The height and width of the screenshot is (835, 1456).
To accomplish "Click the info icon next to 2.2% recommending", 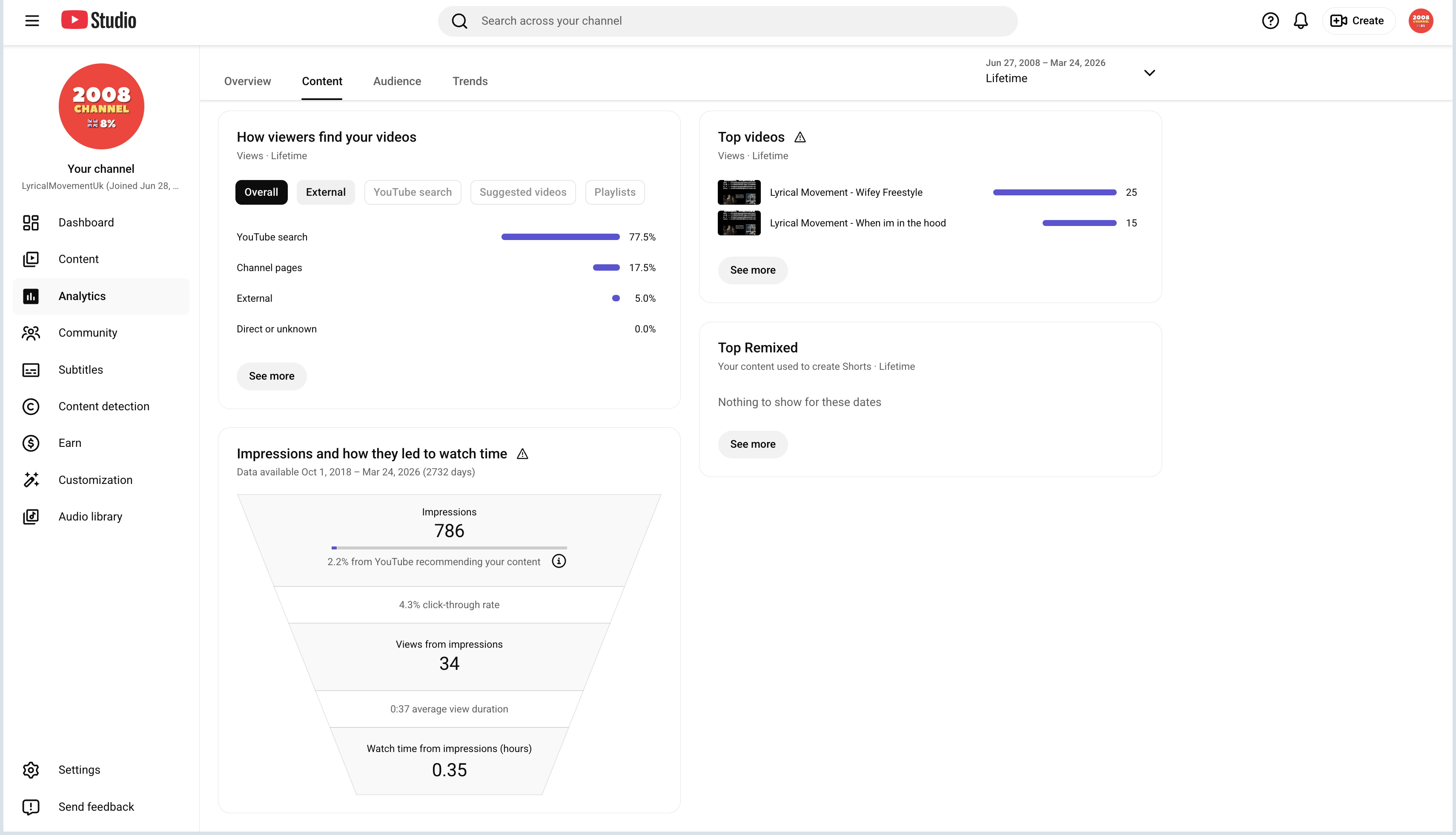I will click(558, 561).
